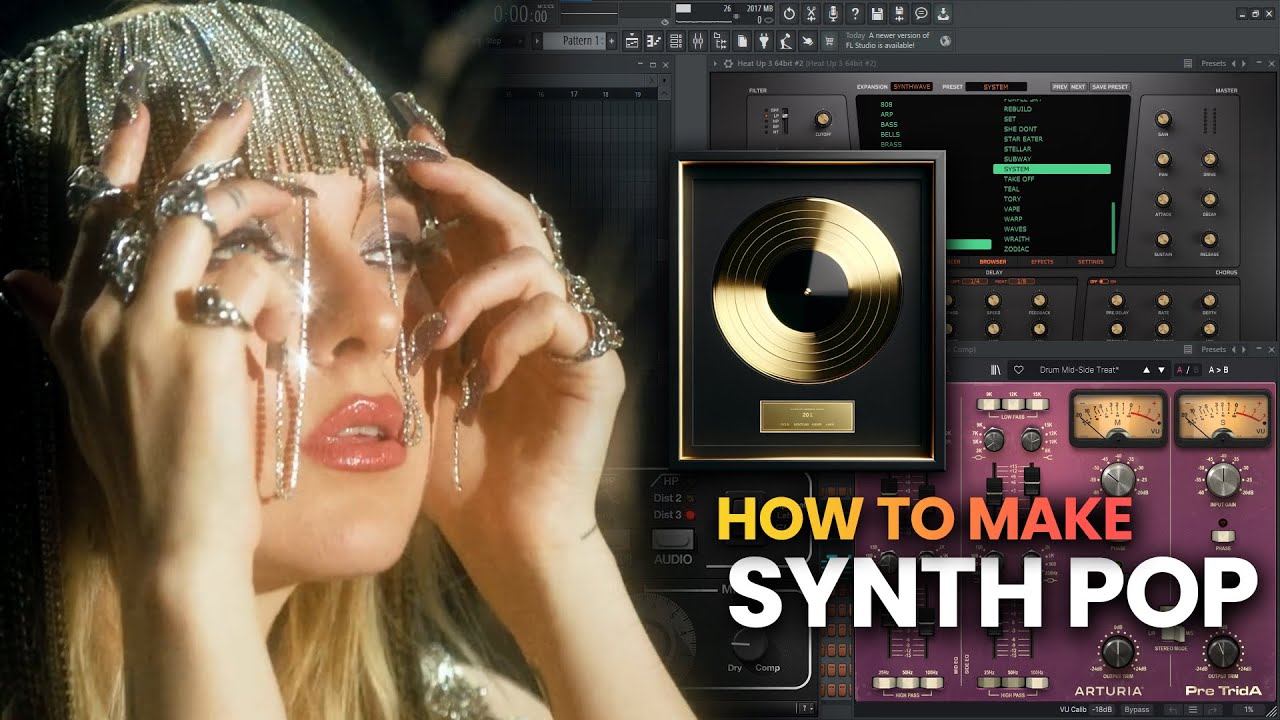Switch to the EFFECTS tab in Heat Up
The height and width of the screenshot is (720, 1280).
coord(1042,262)
